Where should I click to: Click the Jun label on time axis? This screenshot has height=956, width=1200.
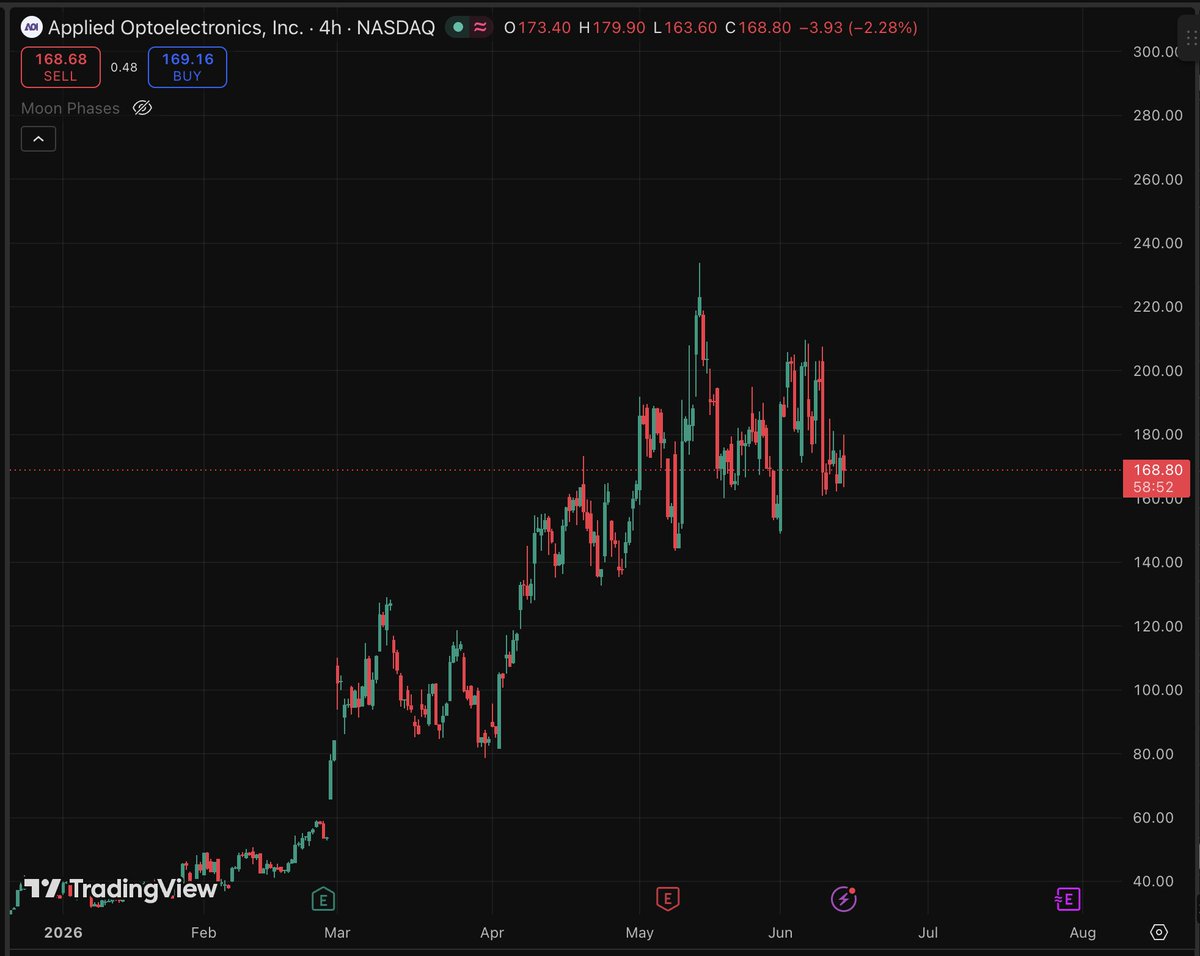pos(780,933)
